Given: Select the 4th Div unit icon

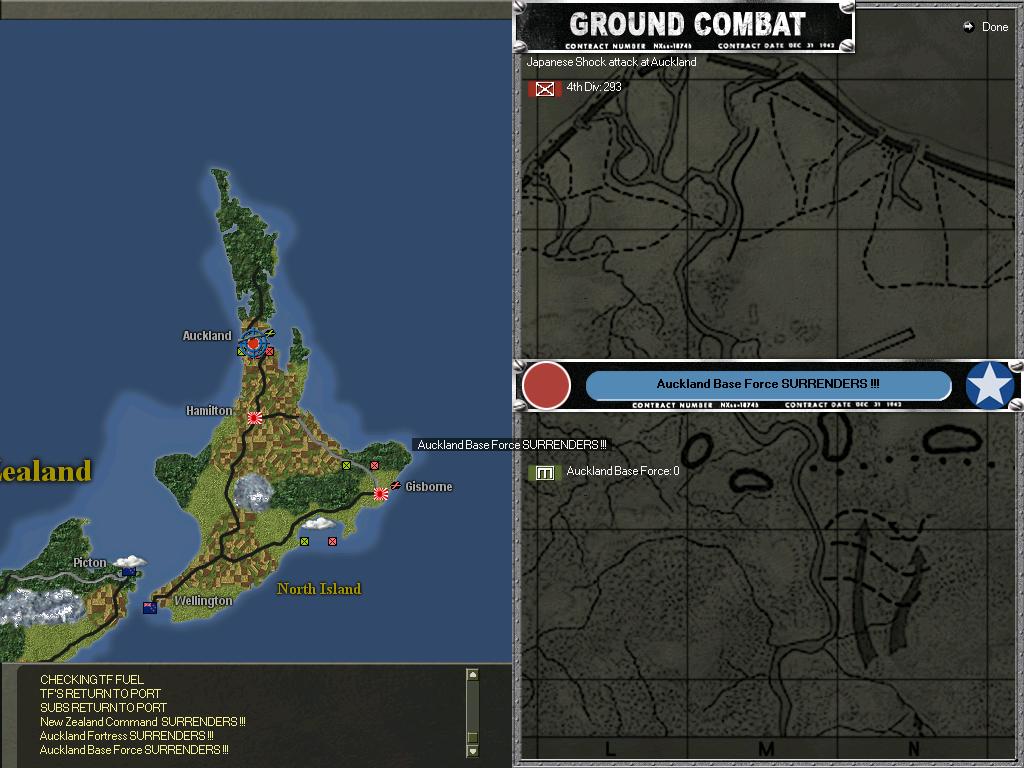Looking at the screenshot, I should [543, 88].
